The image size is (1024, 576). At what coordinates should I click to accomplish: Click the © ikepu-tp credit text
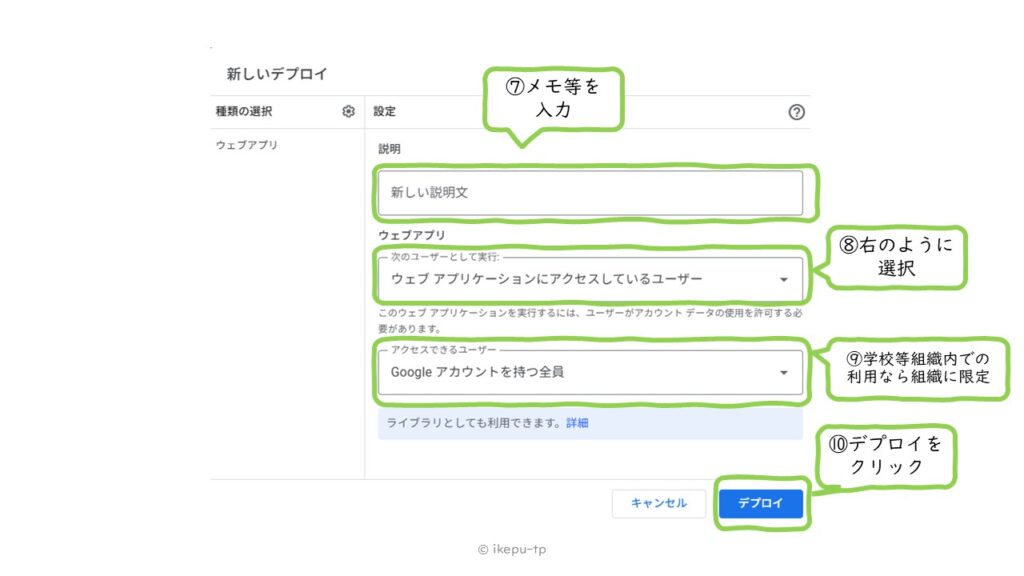[512, 549]
